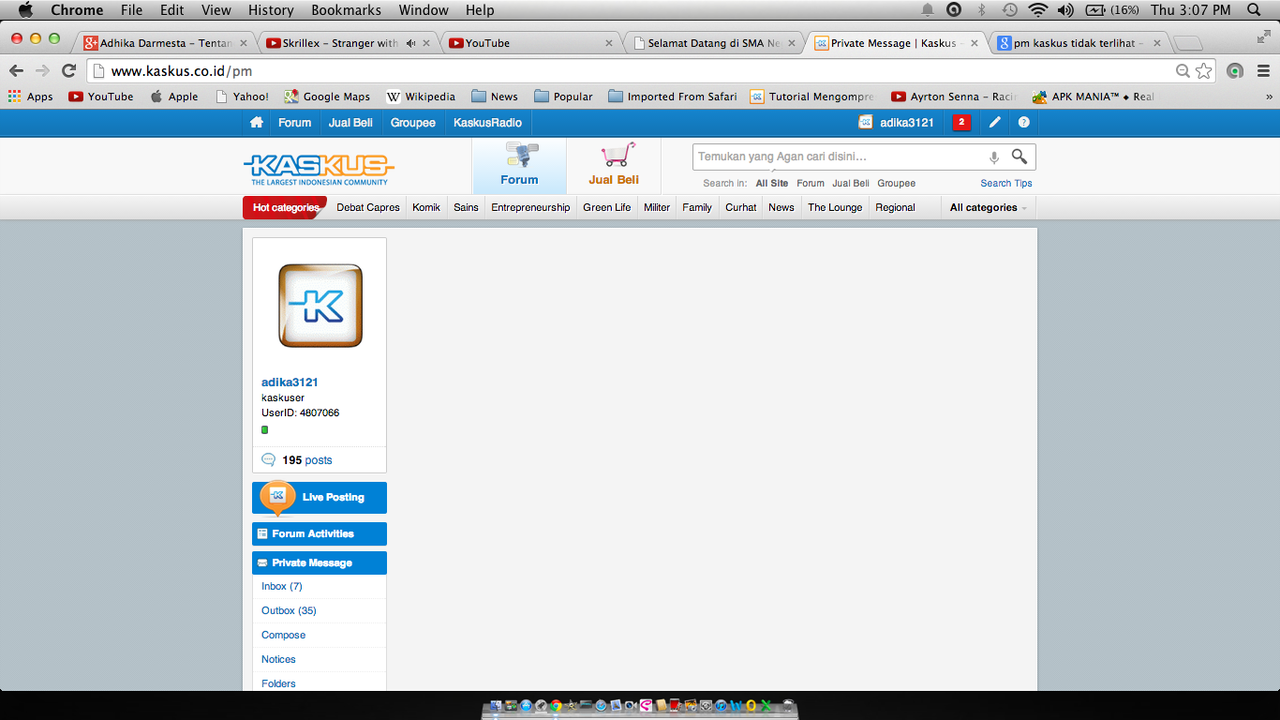The height and width of the screenshot is (720, 1280).
Task: Open the notifications badge showing 2
Action: pos(962,122)
